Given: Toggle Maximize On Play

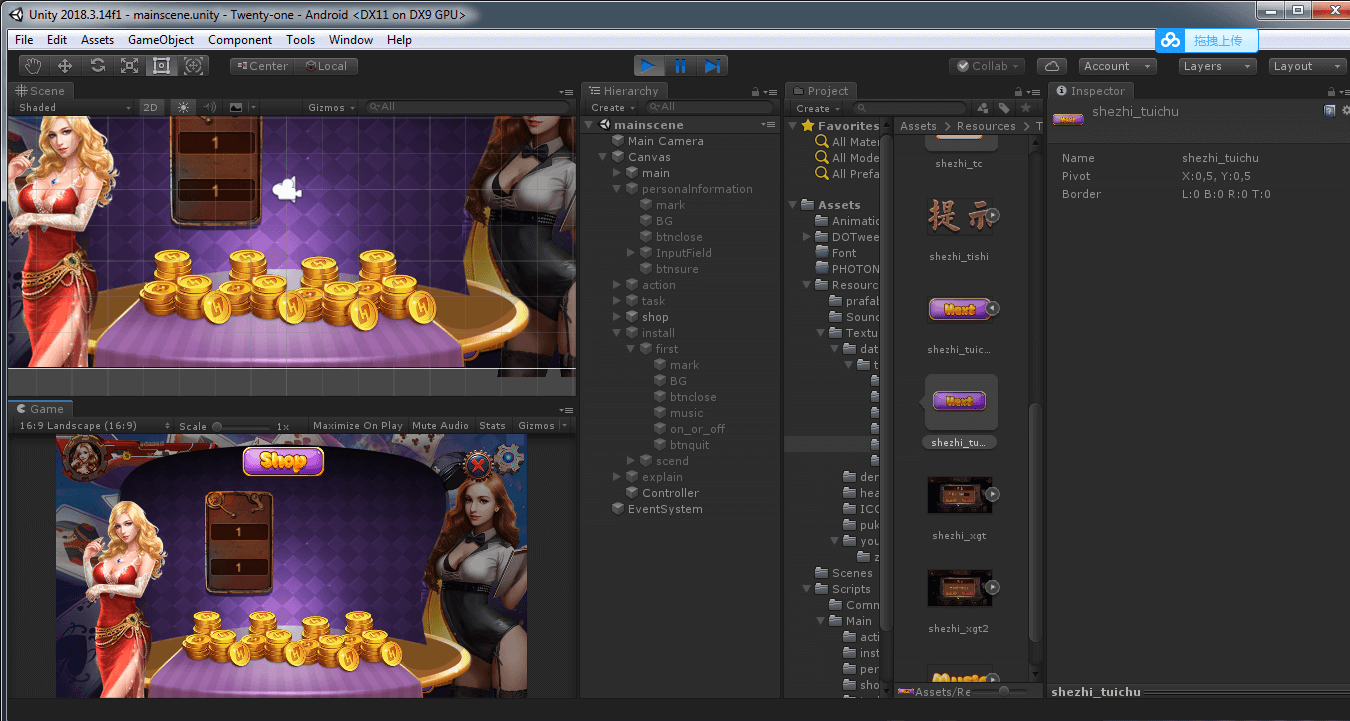Looking at the screenshot, I should click(x=358, y=426).
